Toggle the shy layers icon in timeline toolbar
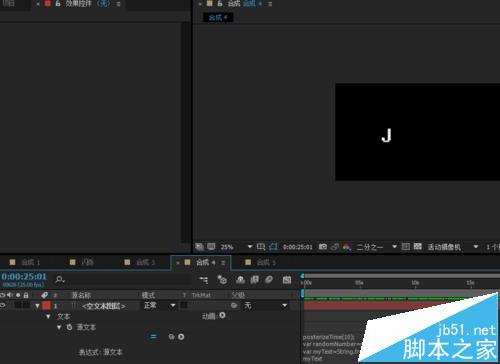The image size is (500, 364). click(x=240, y=280)
